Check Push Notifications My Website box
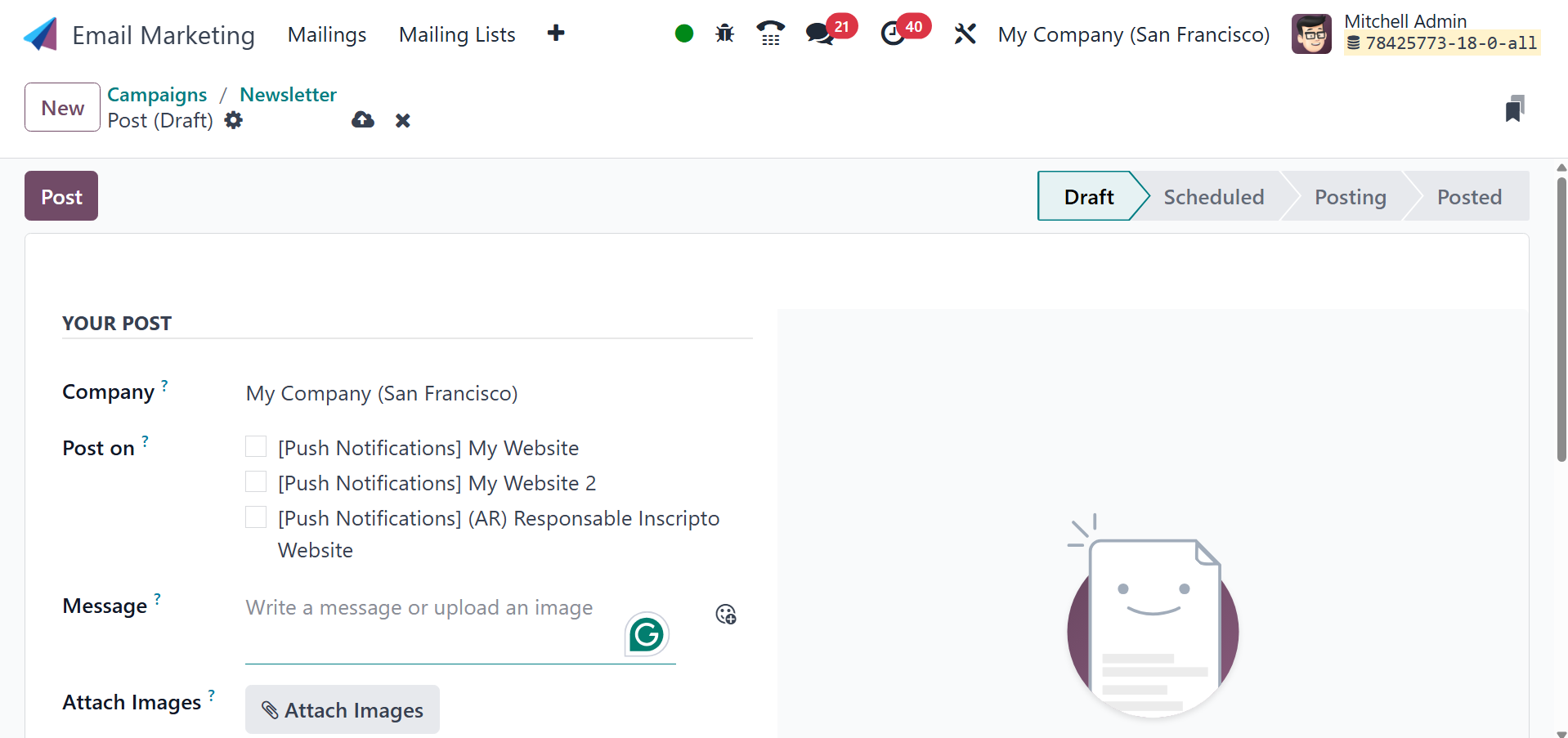The height and width of the screenshot is (738, 1568). [x=256, y=446]
